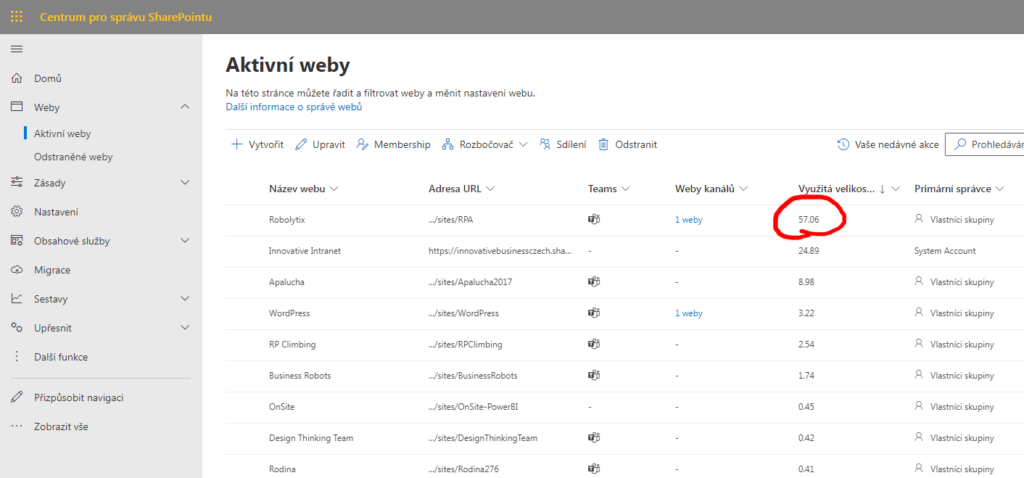
Task: Open Membership from the toolbar
Action: (393, 144)
